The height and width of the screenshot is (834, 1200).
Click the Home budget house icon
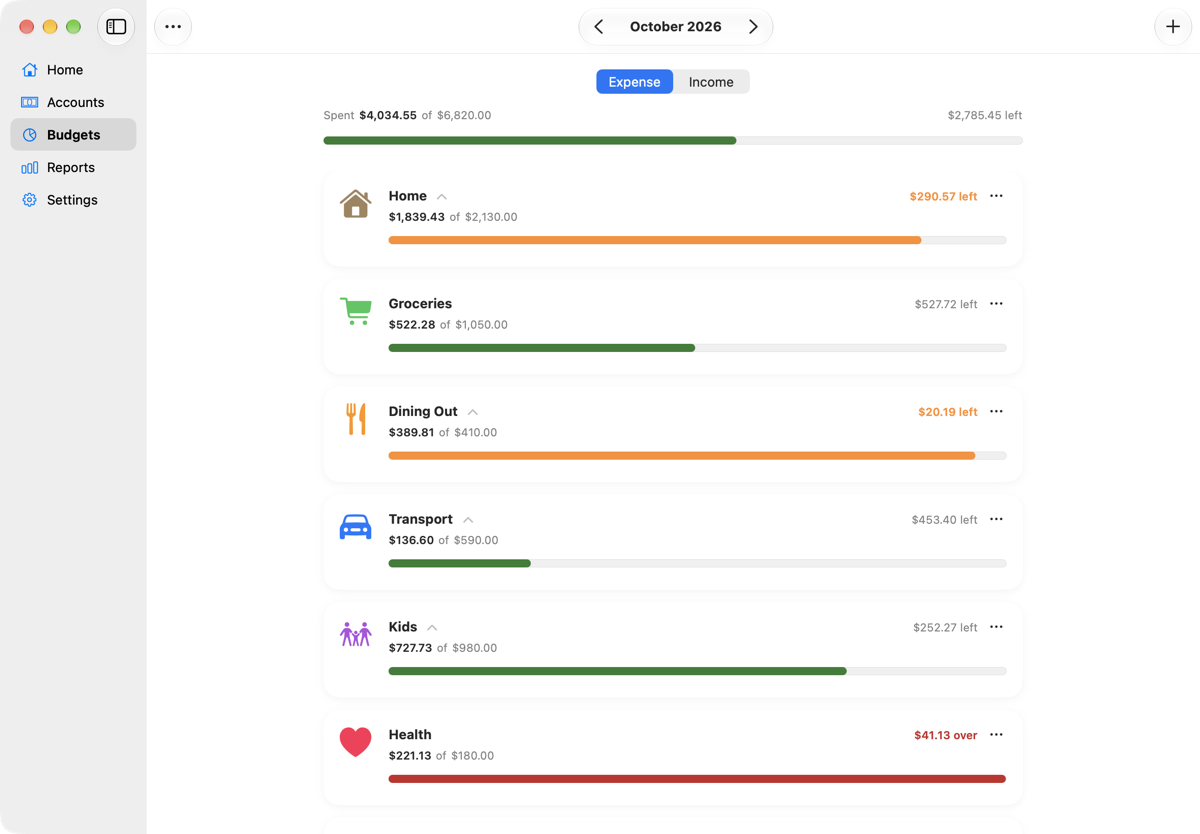355,204
